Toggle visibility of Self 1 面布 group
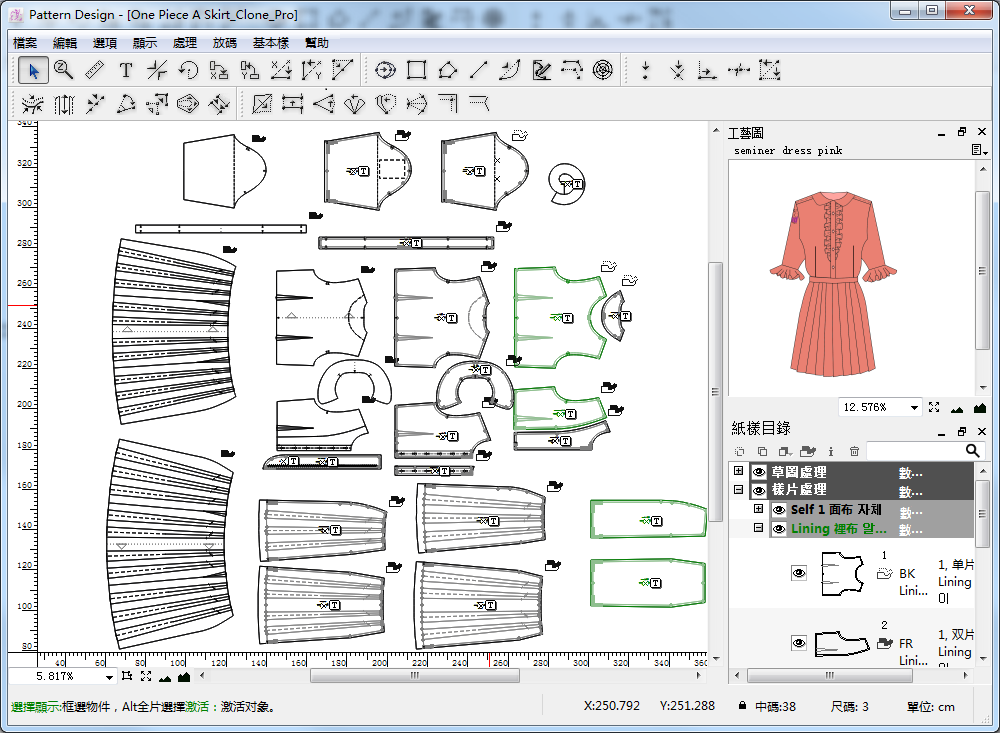The height and width of the screenshot is (733, 1000). click(778, 510)
